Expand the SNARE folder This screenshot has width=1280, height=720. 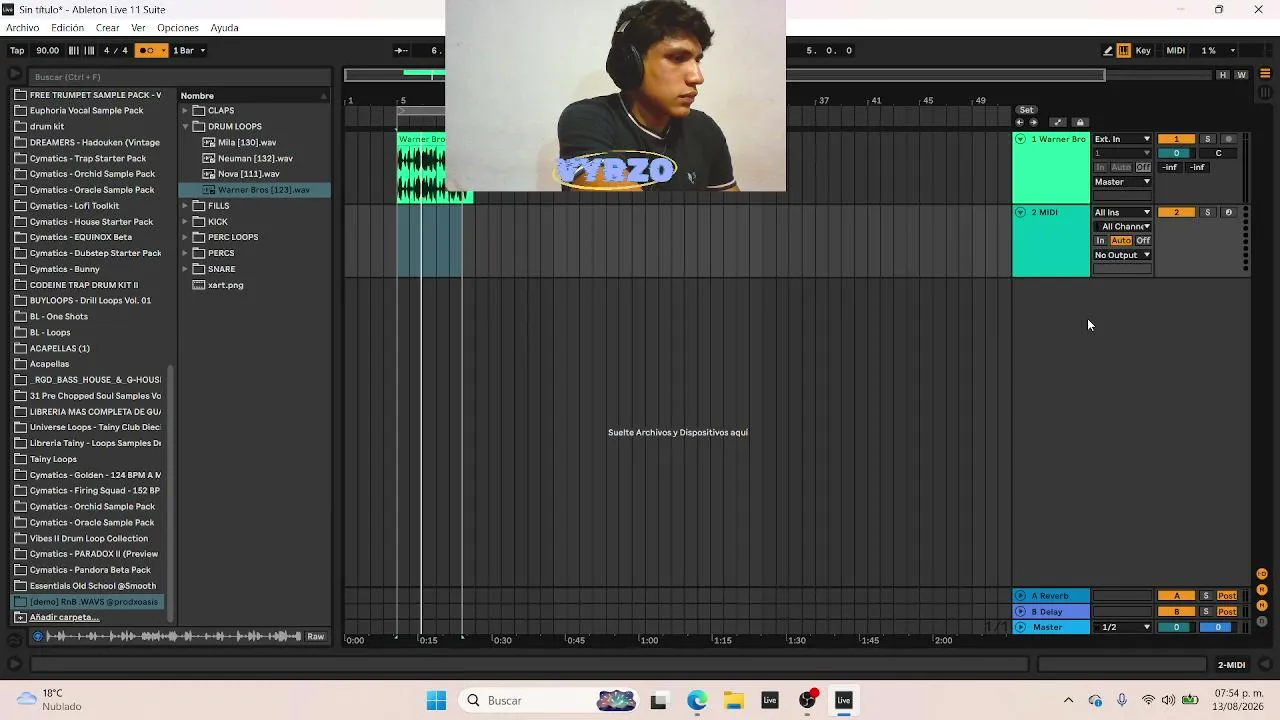[x=186, y=269]
